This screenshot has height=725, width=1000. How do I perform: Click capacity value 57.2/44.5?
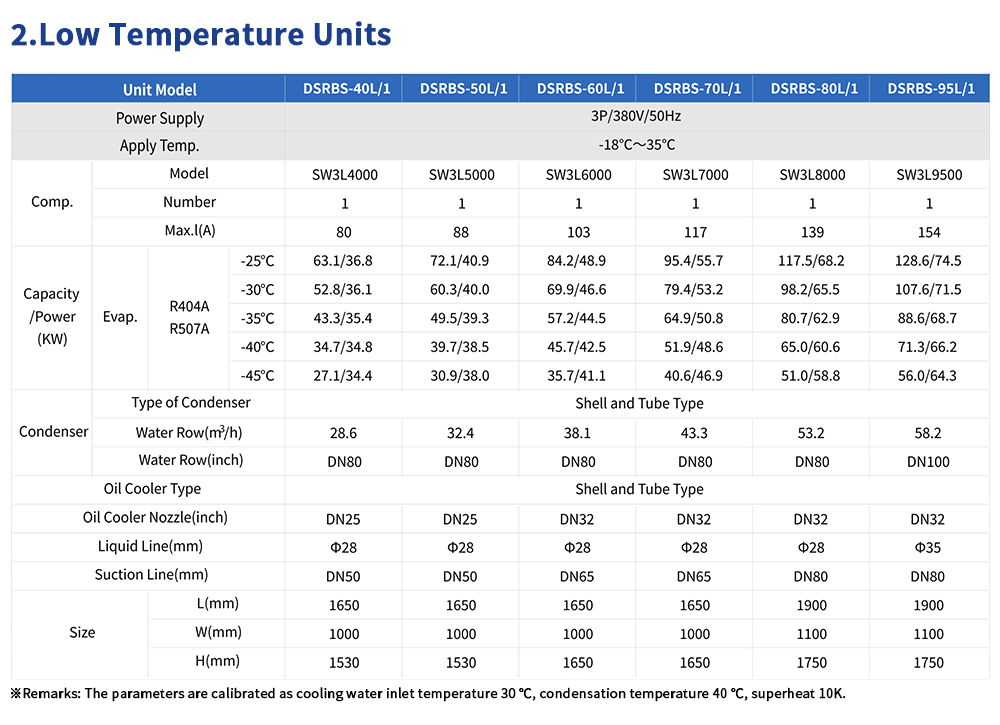[577, 318]
